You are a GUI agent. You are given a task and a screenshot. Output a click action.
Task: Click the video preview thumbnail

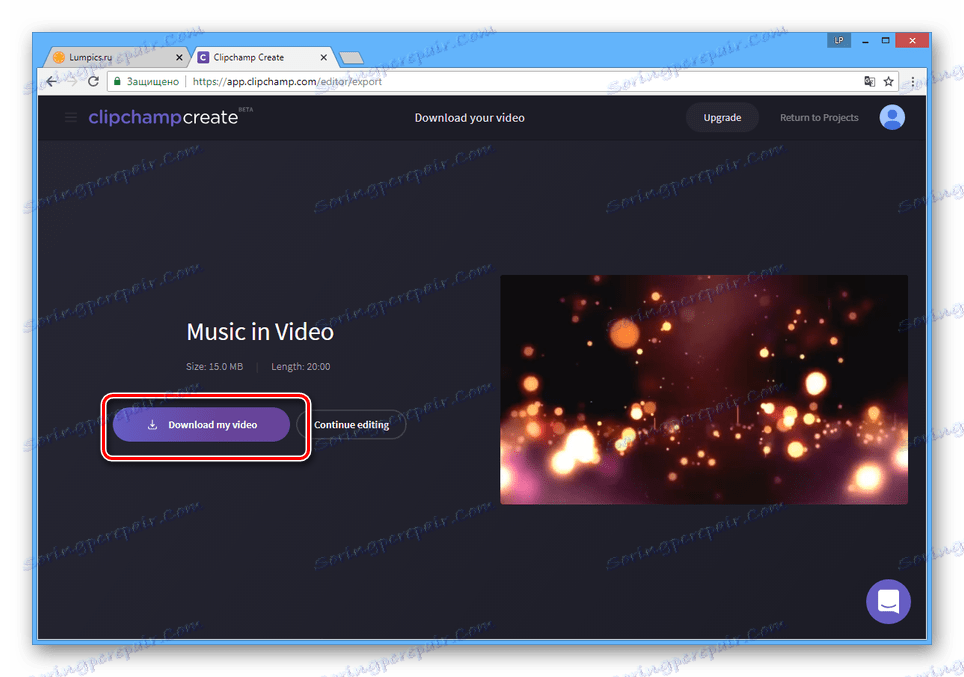click(703, 389)
